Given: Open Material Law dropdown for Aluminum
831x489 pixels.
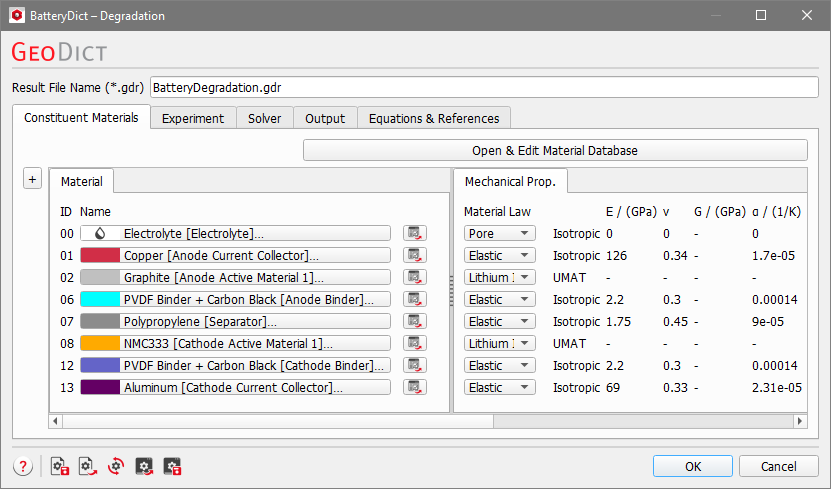Looking at the screenshot, I should 500,387.
